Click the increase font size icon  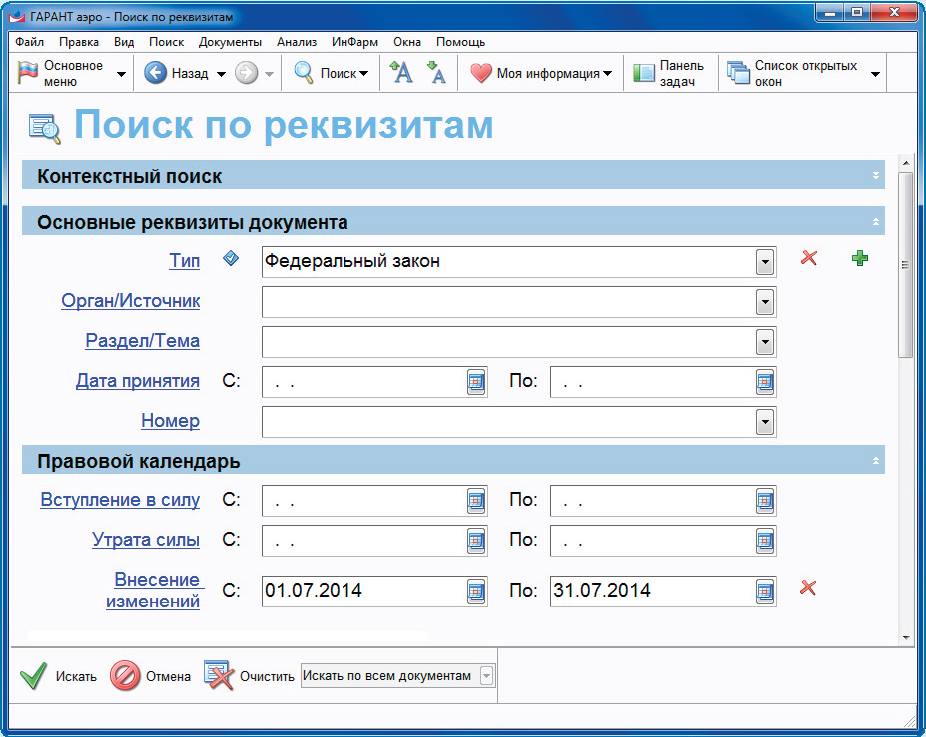(400, 73)
